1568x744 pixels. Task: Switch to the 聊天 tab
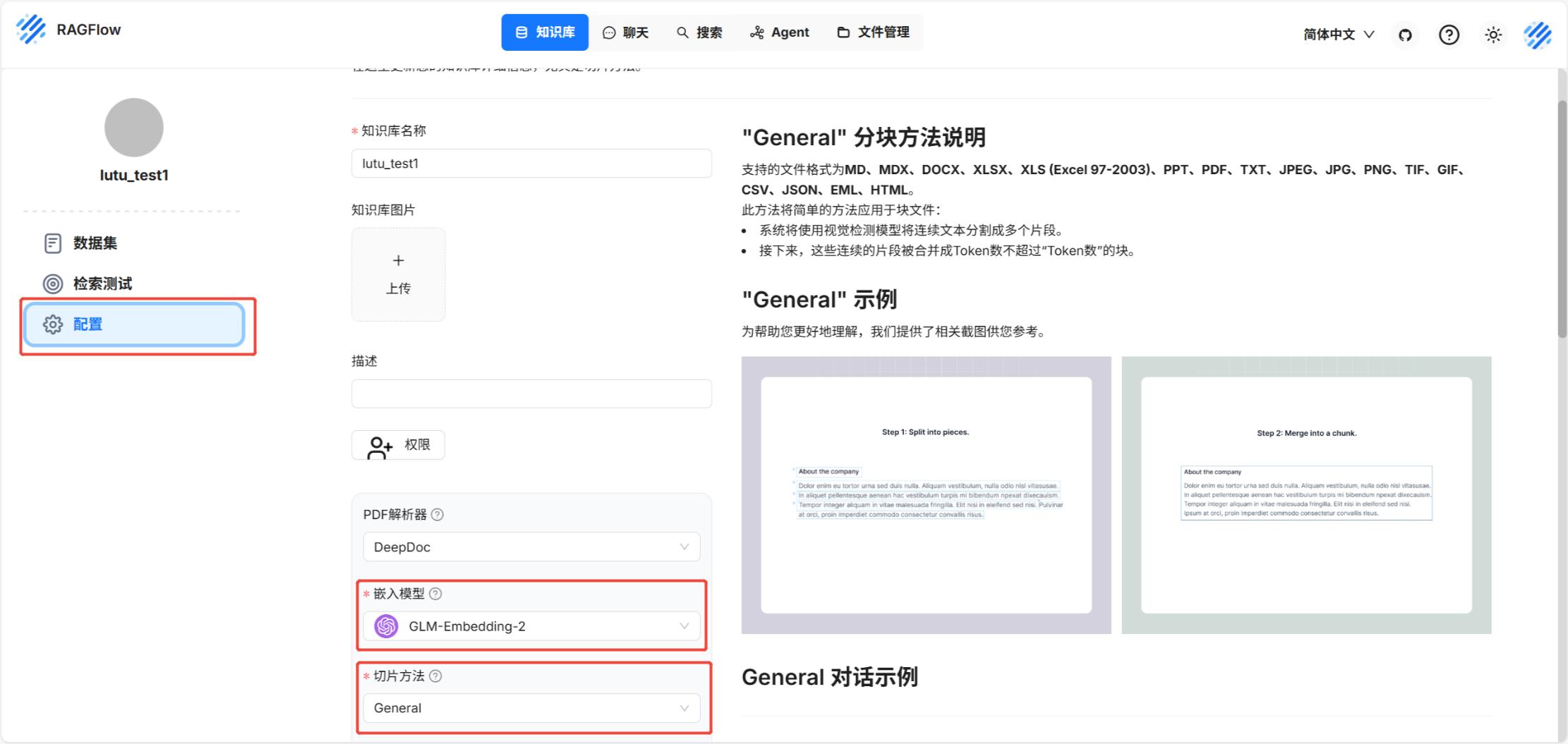pos(625,32)
